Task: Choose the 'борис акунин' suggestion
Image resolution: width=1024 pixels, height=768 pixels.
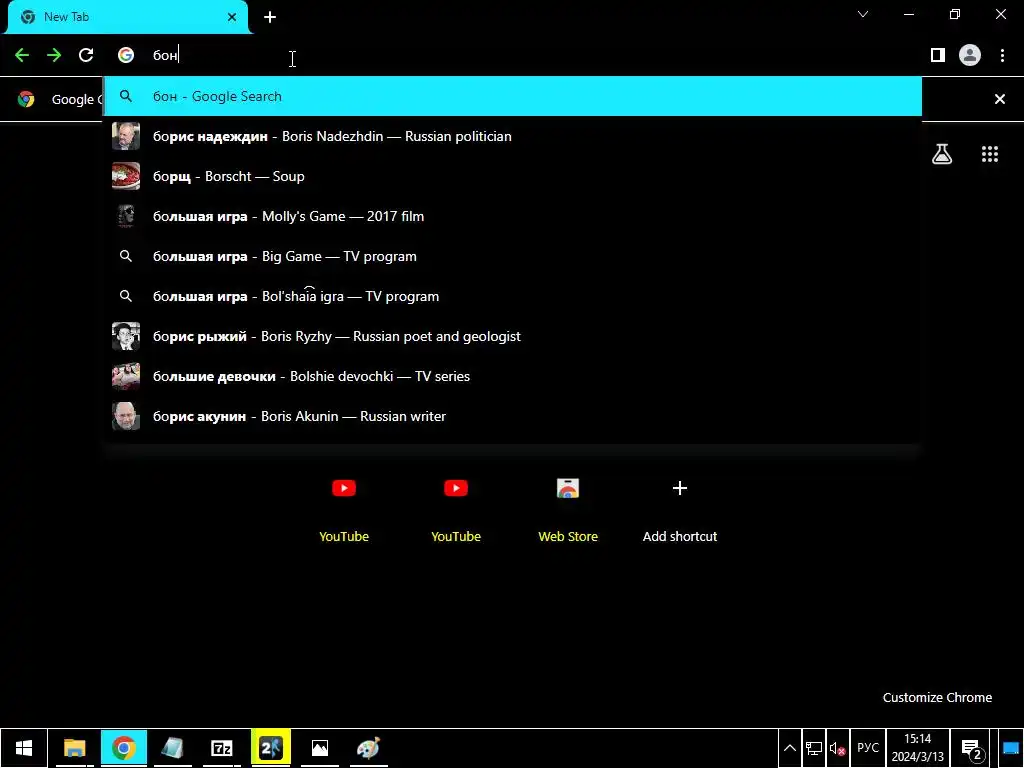Action: (x=513, y=416)
